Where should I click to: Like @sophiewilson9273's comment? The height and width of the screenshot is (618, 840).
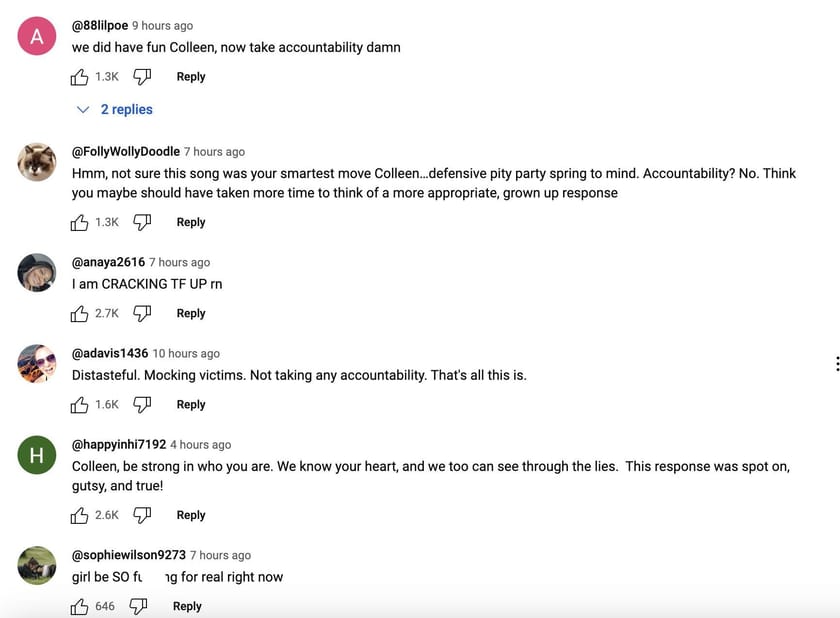pyautogui.click(x=80, y=606)
